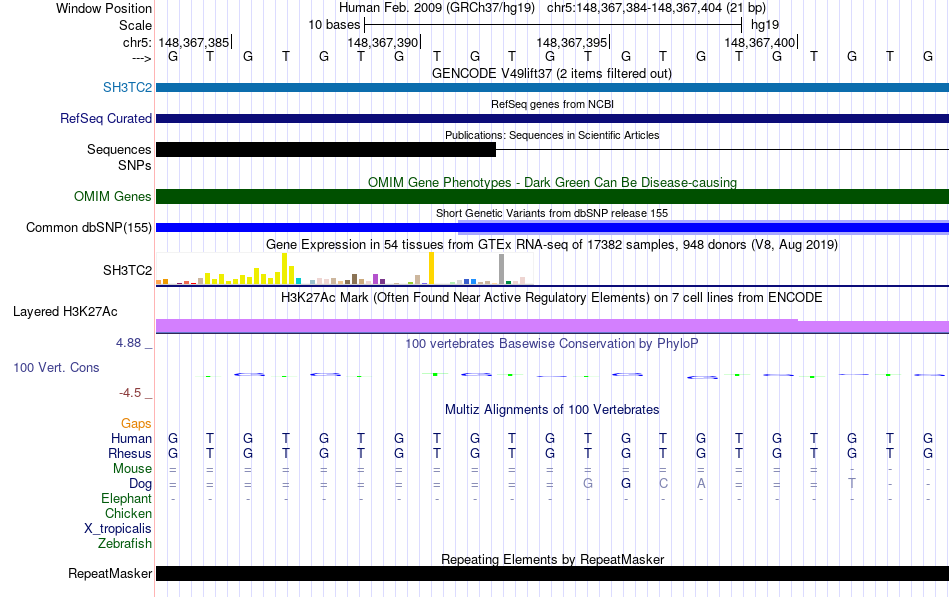Click the 4.88 upper conservation scale value

click(x=128, y=342)
